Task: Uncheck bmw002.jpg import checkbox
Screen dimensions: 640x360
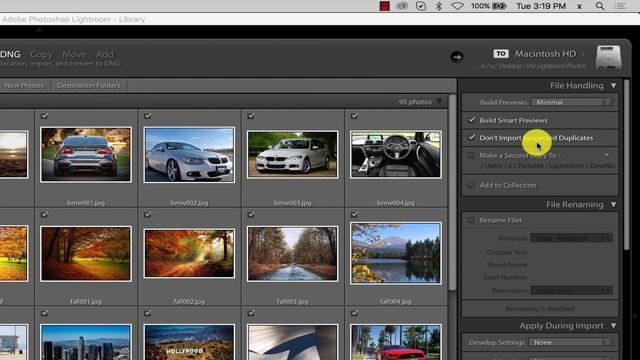Action: pos(148,116)
